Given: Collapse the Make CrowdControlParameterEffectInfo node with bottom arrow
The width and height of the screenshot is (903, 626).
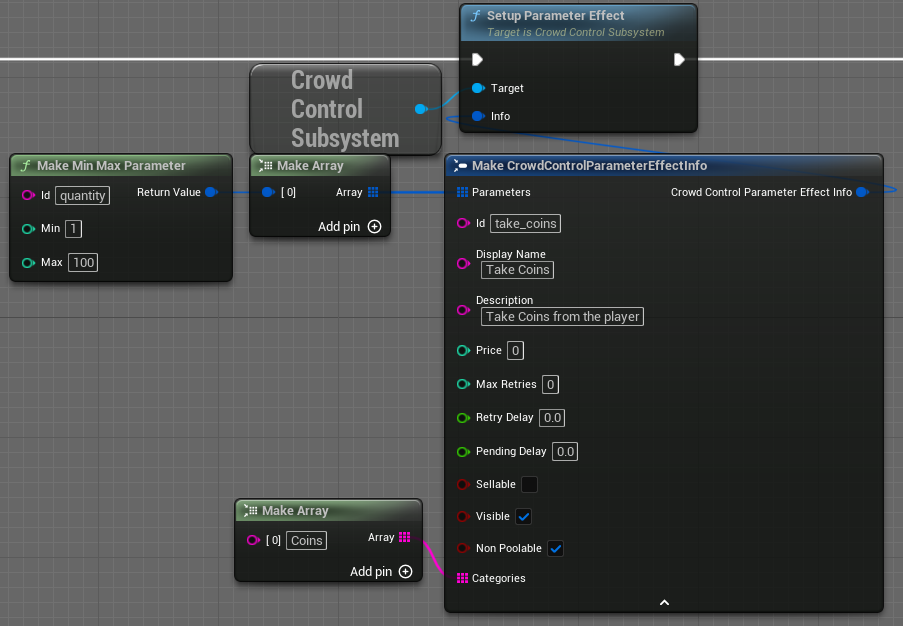Looking at the screenshot, I should (x=664, y=602).
